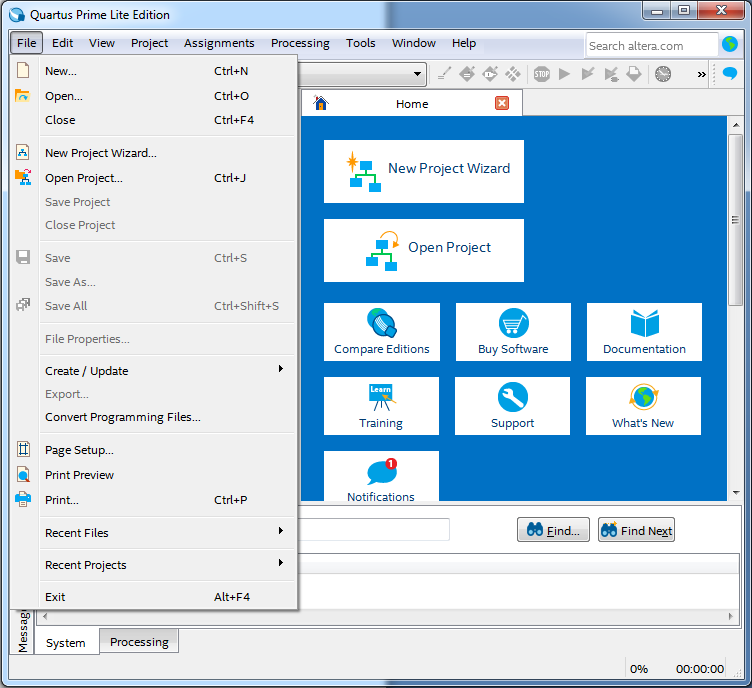The height and width of the screenshot is (688, 752).
Task: Click the STOP processing toolbar icon
Action: [x=541, y=74]
